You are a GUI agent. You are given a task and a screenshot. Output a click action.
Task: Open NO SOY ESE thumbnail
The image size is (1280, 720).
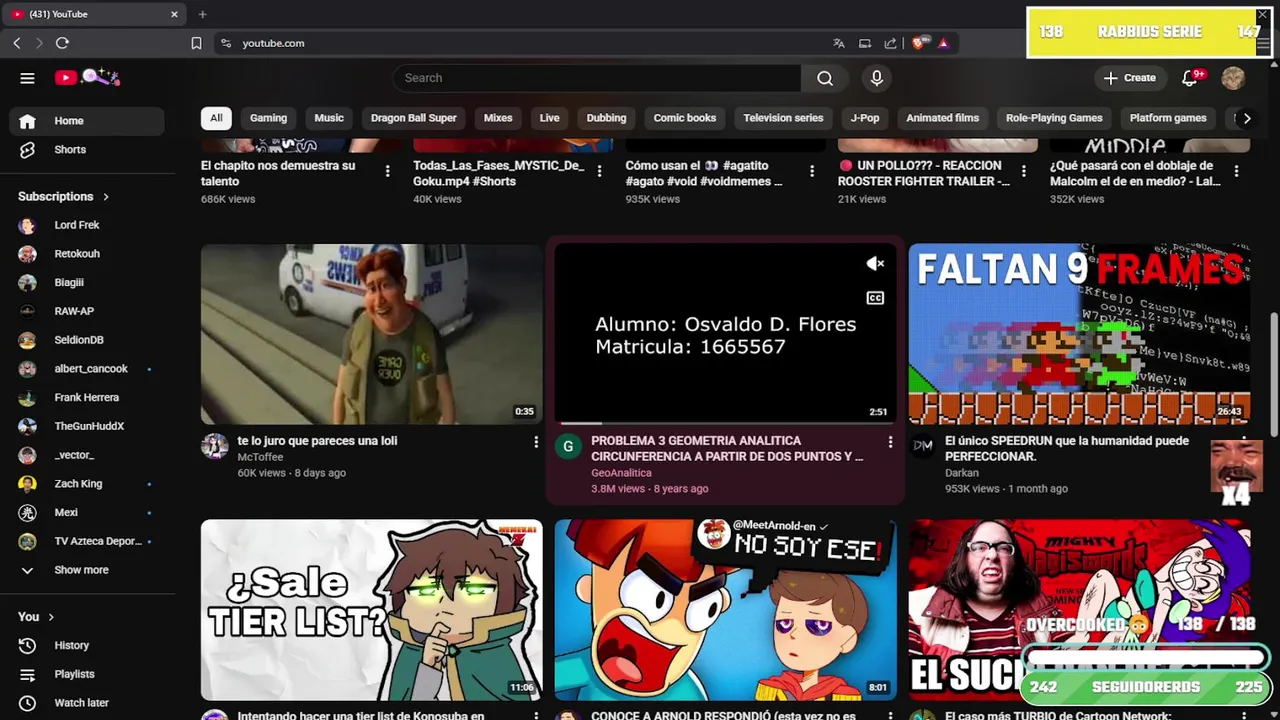725,610
